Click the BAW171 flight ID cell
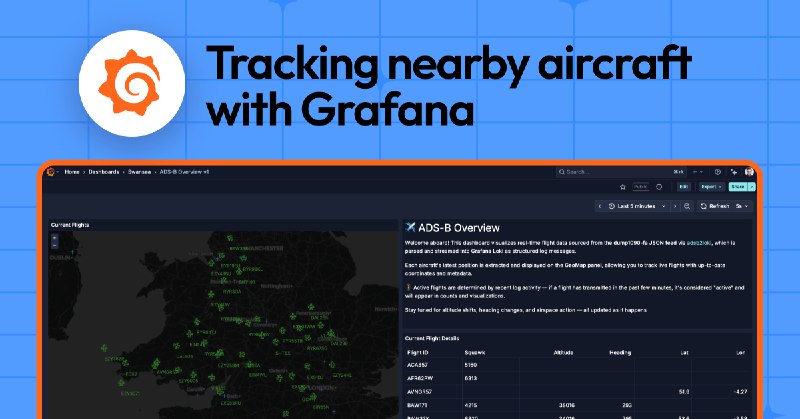Screen dimensions: 800x419 coord(417,405)
